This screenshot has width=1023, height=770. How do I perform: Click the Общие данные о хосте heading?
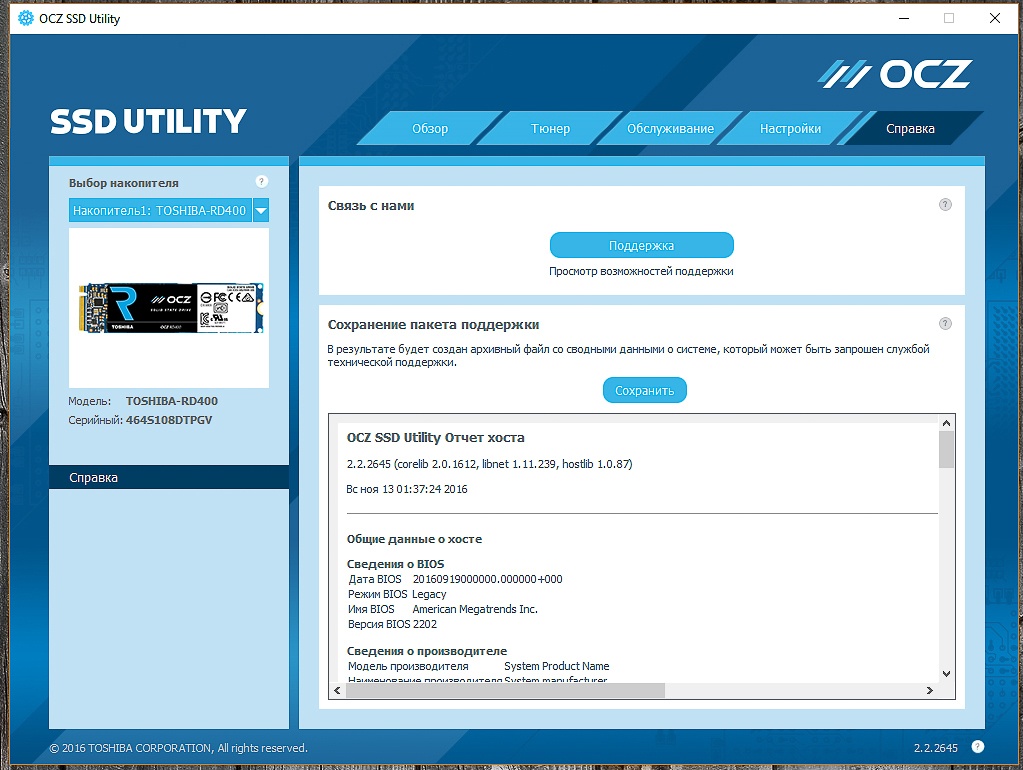point(414,539)
